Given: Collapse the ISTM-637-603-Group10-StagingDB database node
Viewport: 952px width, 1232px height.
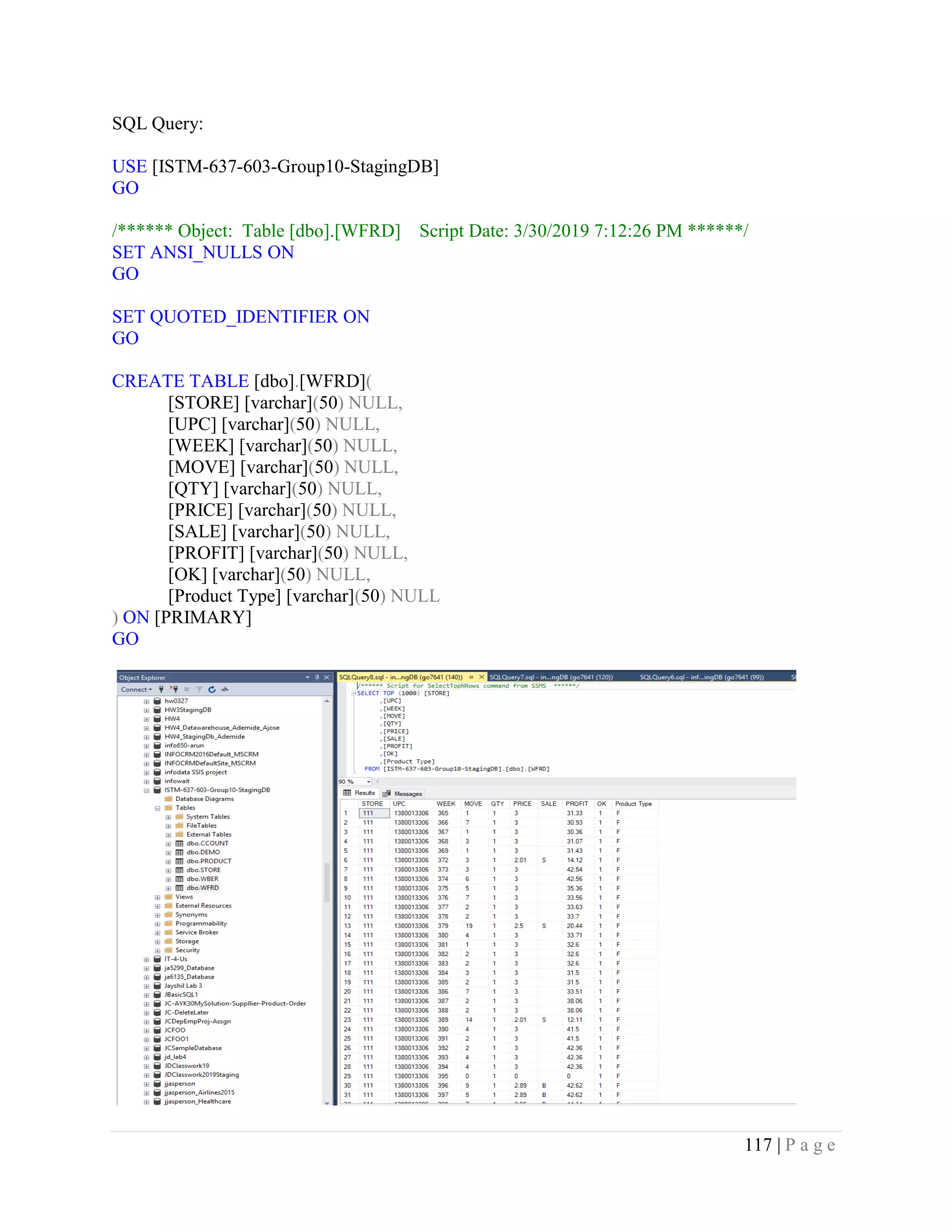Looking at the screenshot, I should pyautogui.click(x=146, y=790).
